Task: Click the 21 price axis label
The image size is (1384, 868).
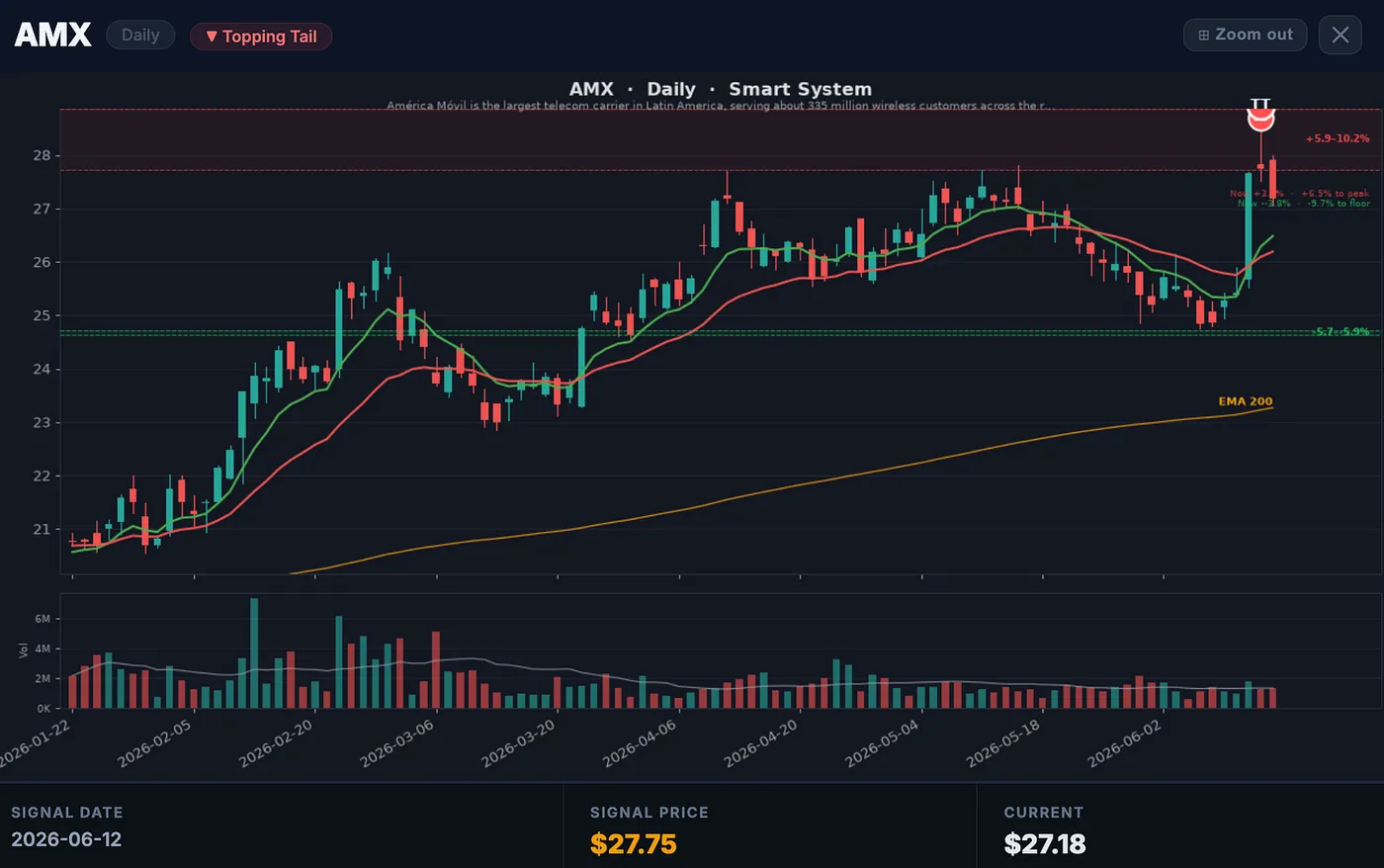Action: pos(41,529)
